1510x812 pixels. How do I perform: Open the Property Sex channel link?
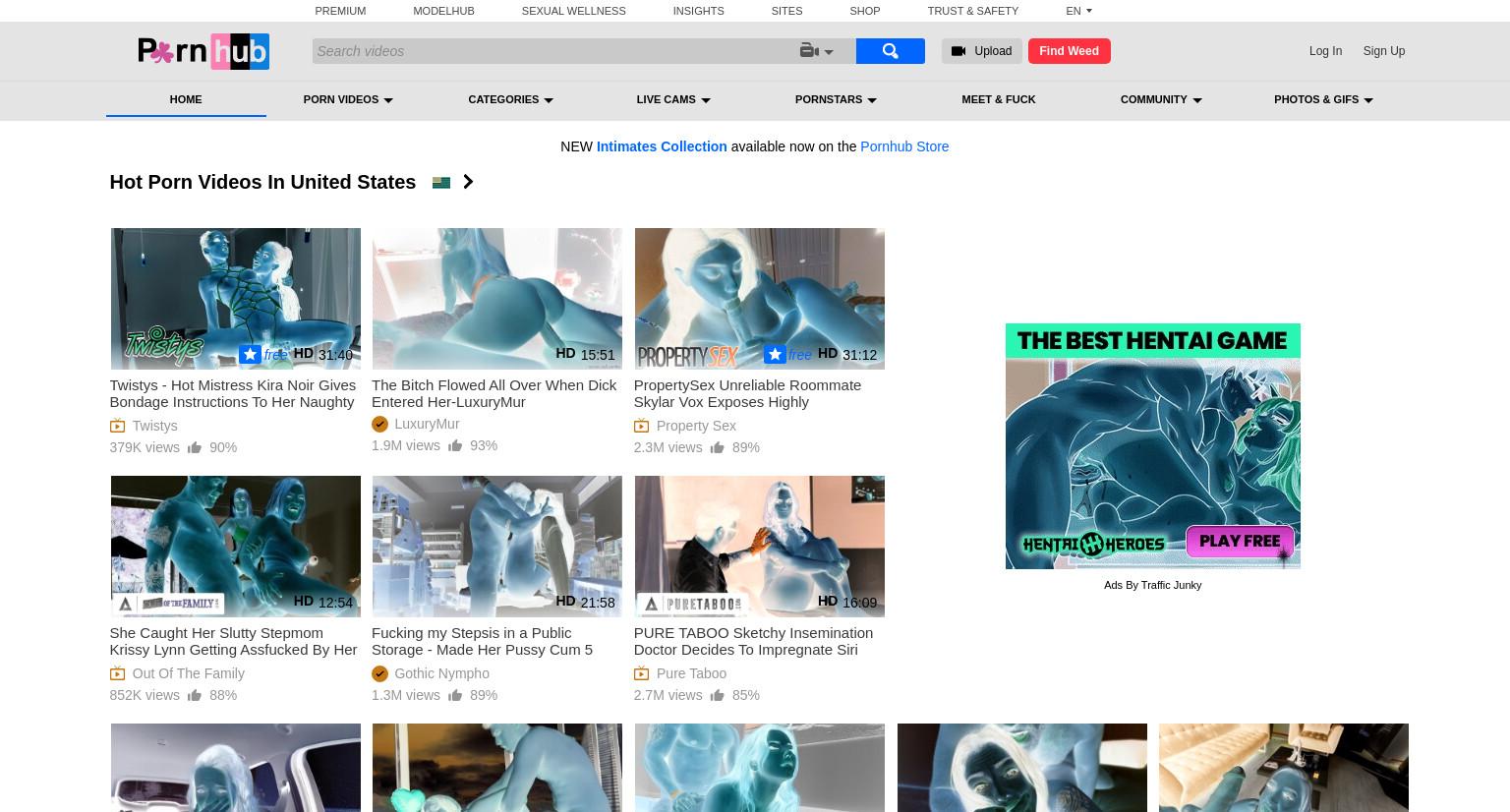coord(696,426)
